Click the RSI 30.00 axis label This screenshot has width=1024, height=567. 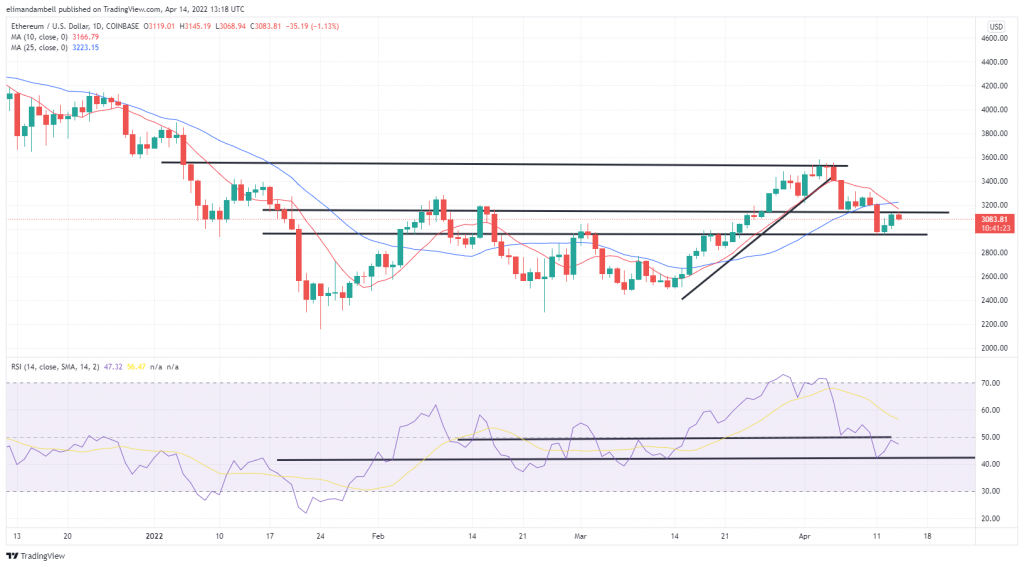click(x=991, y=492)
